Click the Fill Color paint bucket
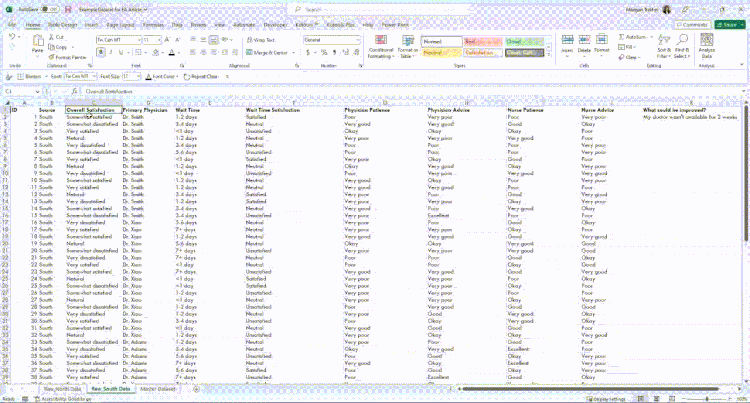The width and height of the screenshot is (750, 403). point(155,53)
